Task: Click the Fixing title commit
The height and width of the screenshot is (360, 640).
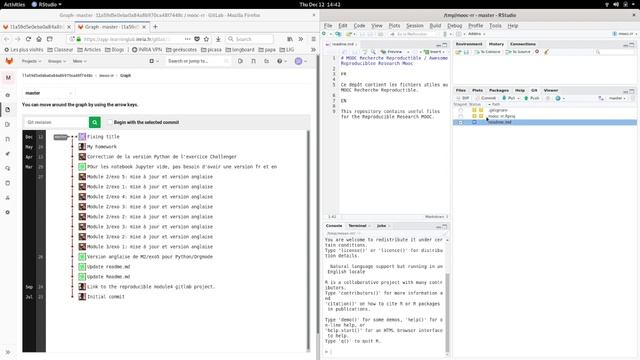Action: coord(103,137)
